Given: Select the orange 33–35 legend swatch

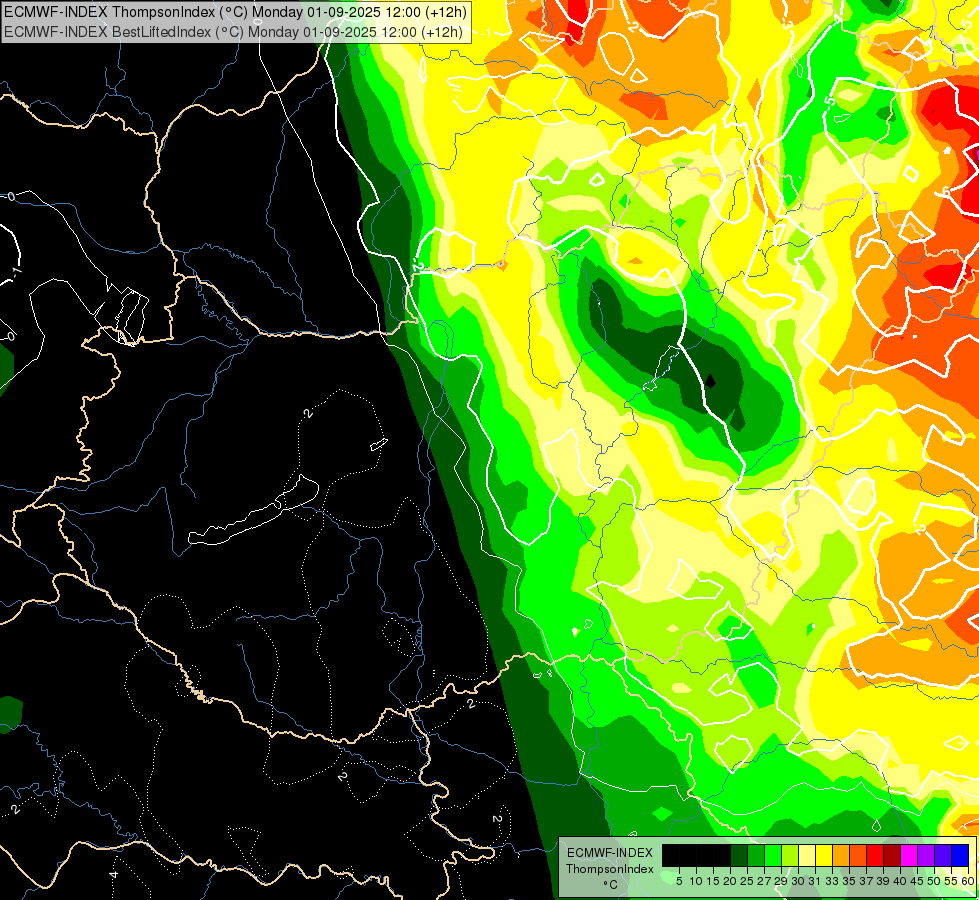Looking at the screenshot, I should tap(841, 855).
